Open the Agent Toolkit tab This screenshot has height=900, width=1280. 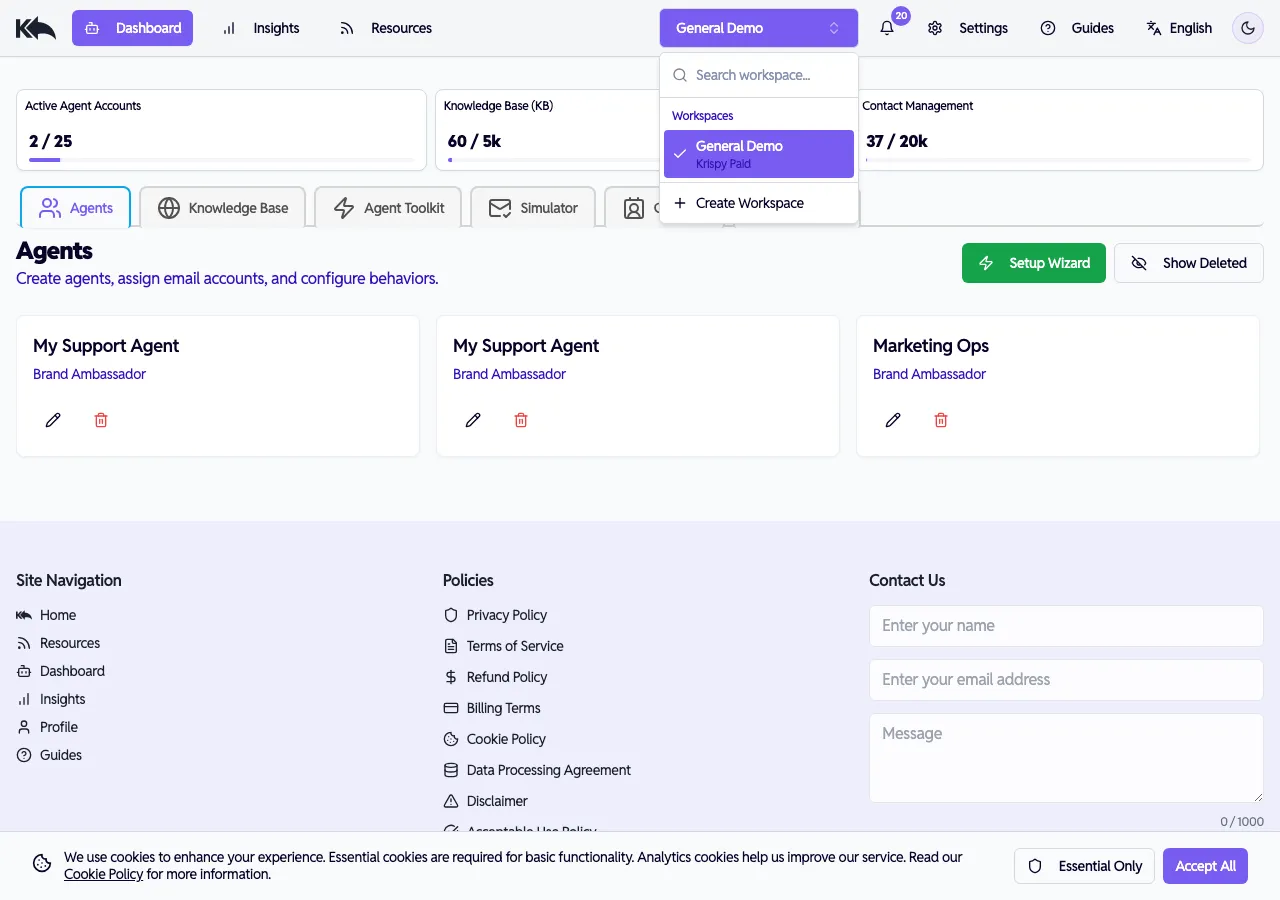click(x=388, y=208)
